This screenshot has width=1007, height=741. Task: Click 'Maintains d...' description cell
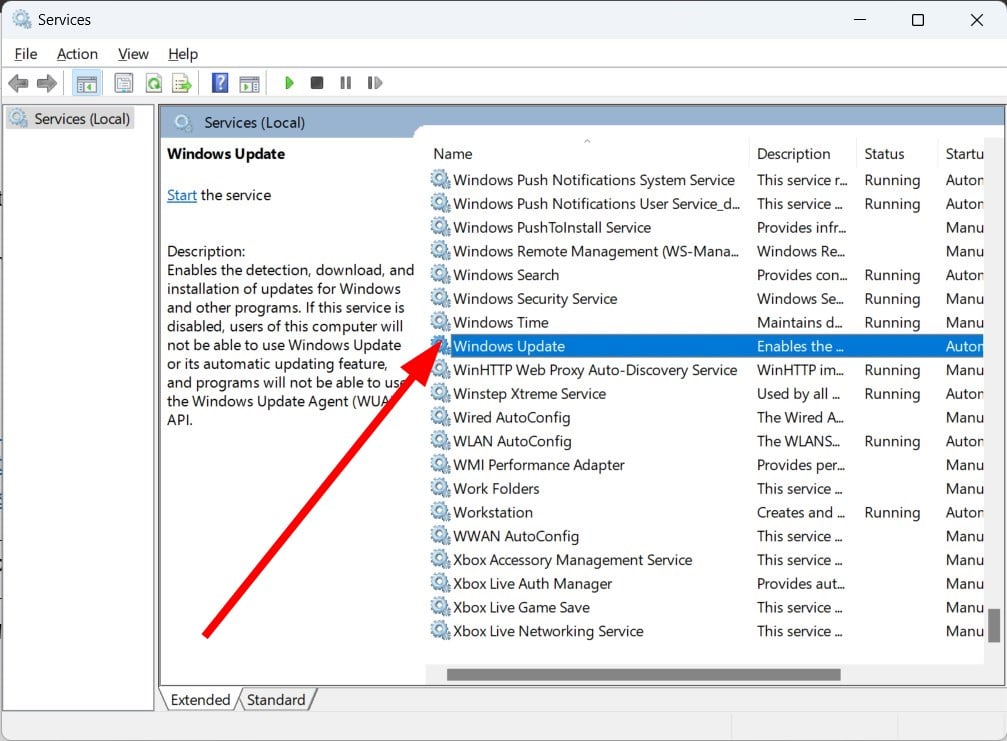(800, 322)
